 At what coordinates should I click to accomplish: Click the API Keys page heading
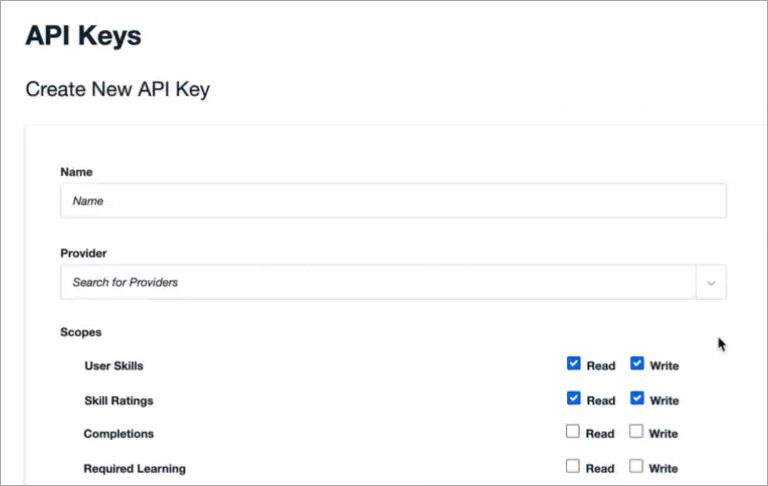tap(83, 37)
